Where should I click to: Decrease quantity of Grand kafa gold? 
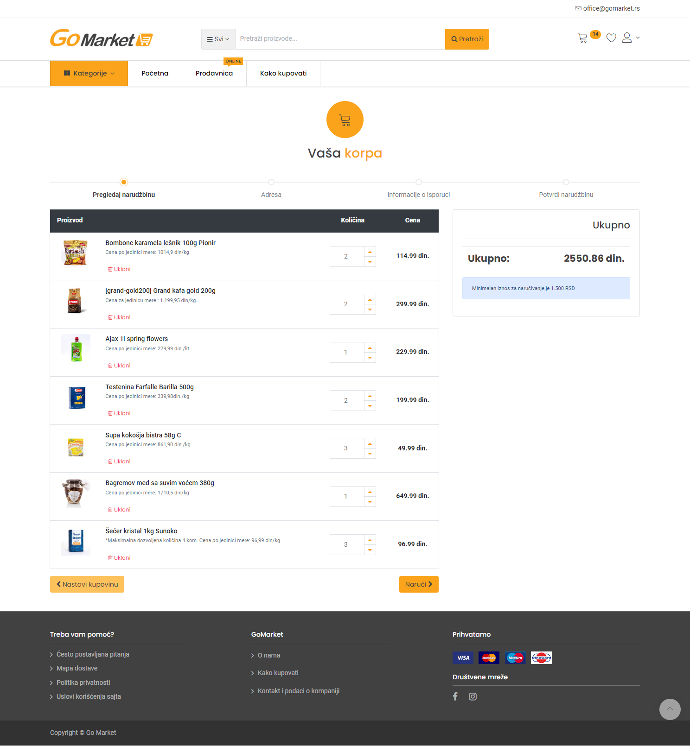(x=370, y=310)
